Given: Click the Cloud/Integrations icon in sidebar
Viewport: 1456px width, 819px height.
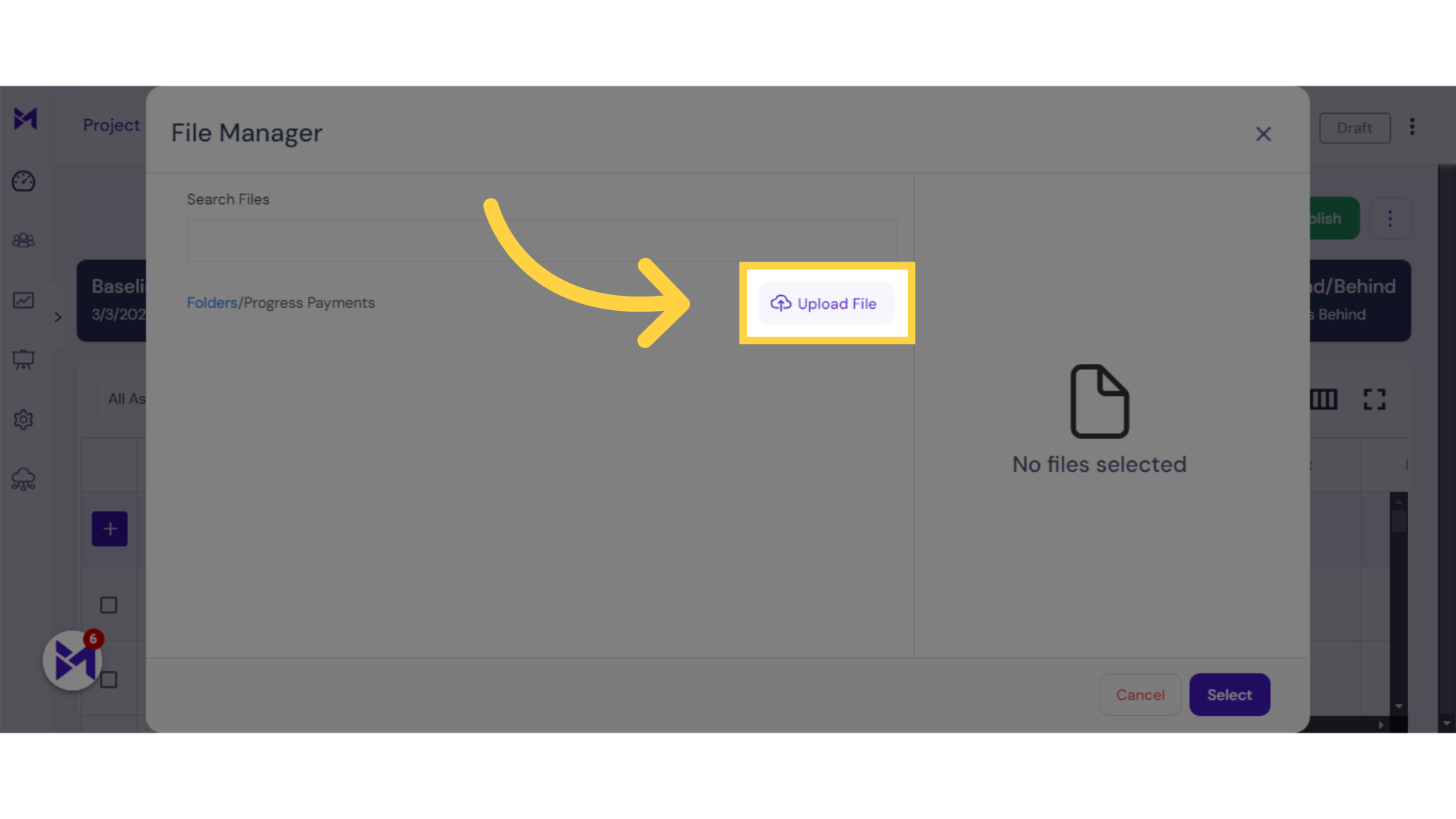Looking at the screenshot, I should point(24,478).
